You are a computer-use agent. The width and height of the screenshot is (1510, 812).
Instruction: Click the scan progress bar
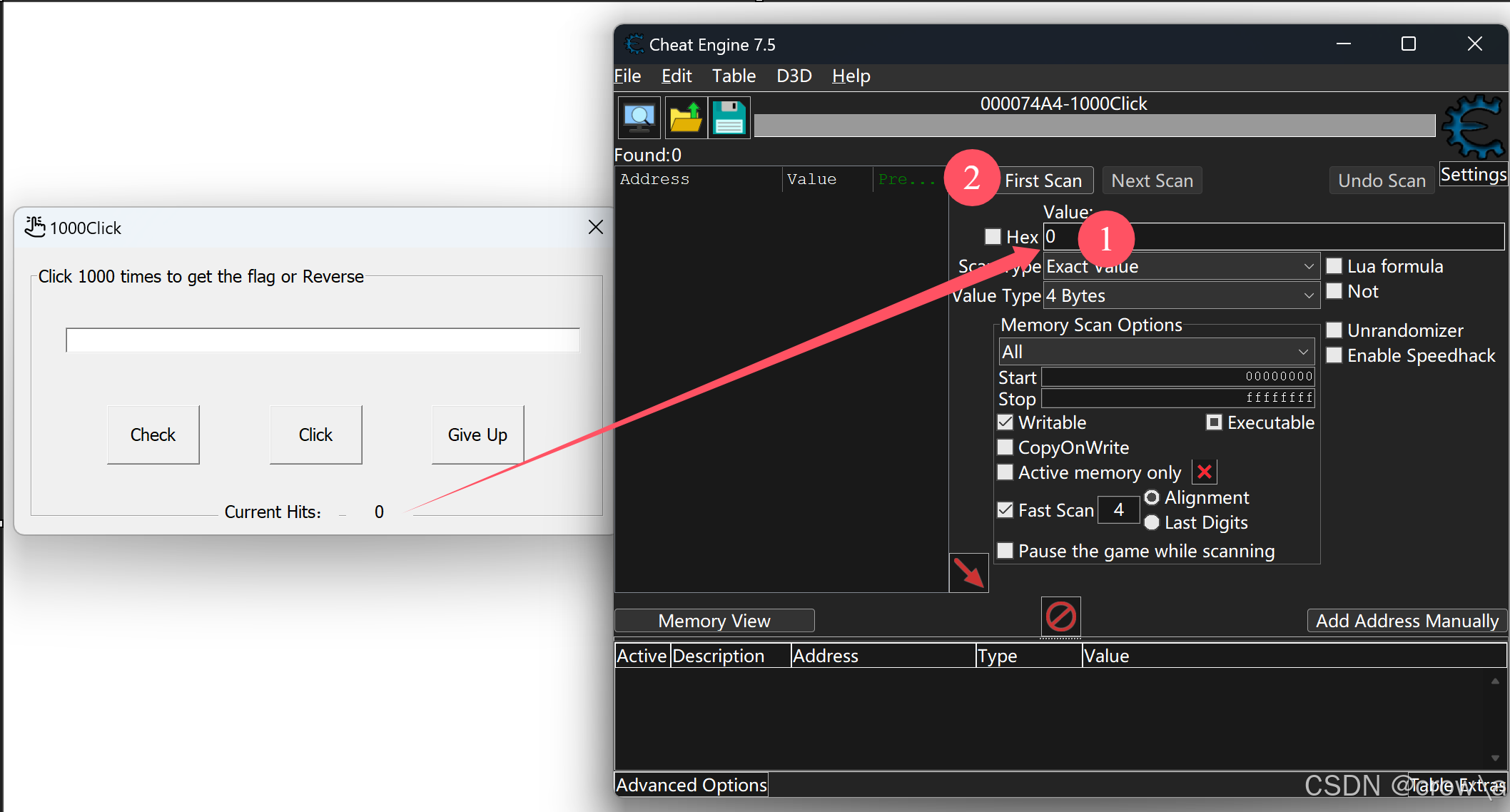point(1094,126)
